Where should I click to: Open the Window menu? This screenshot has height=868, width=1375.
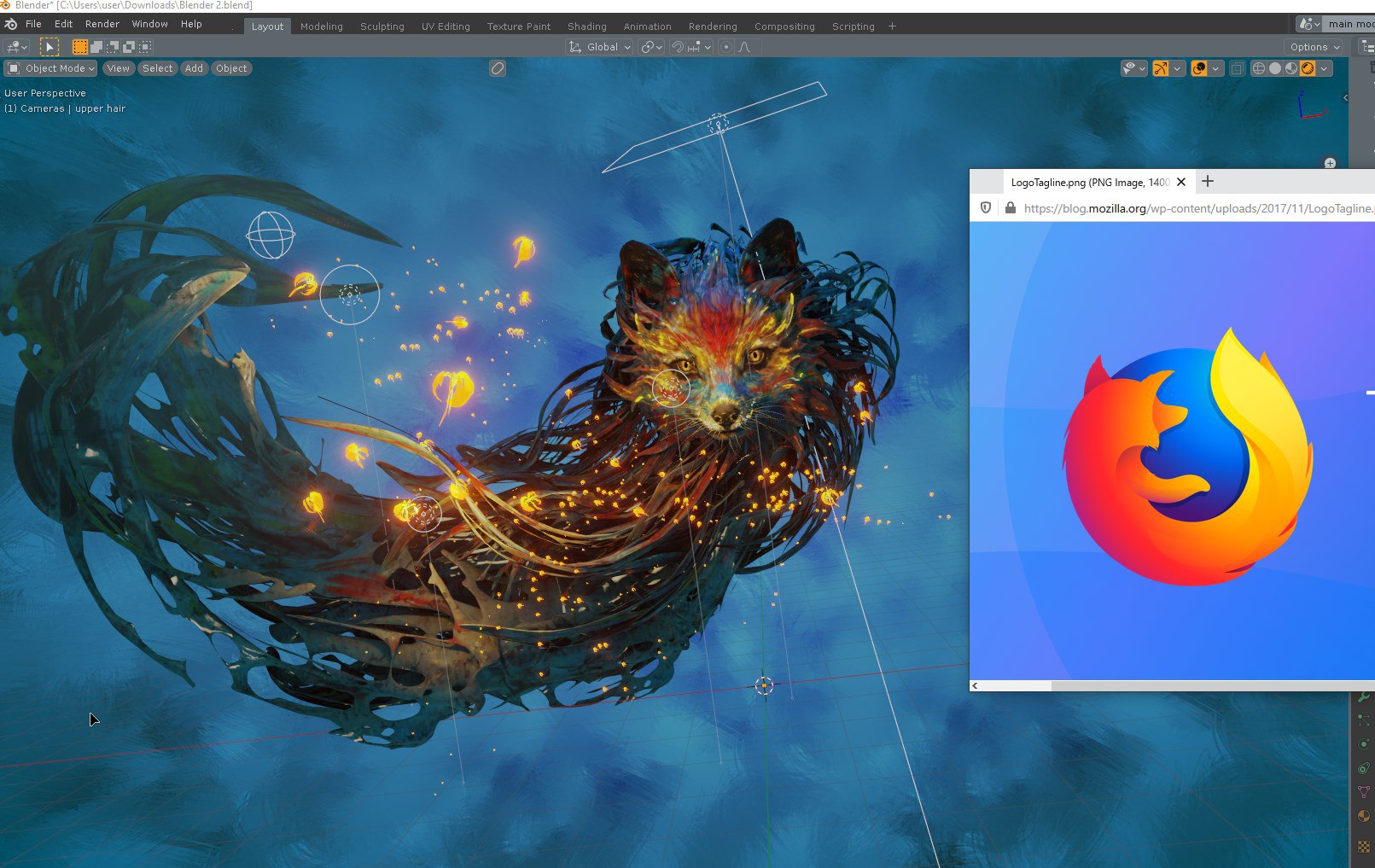point(149,24)
